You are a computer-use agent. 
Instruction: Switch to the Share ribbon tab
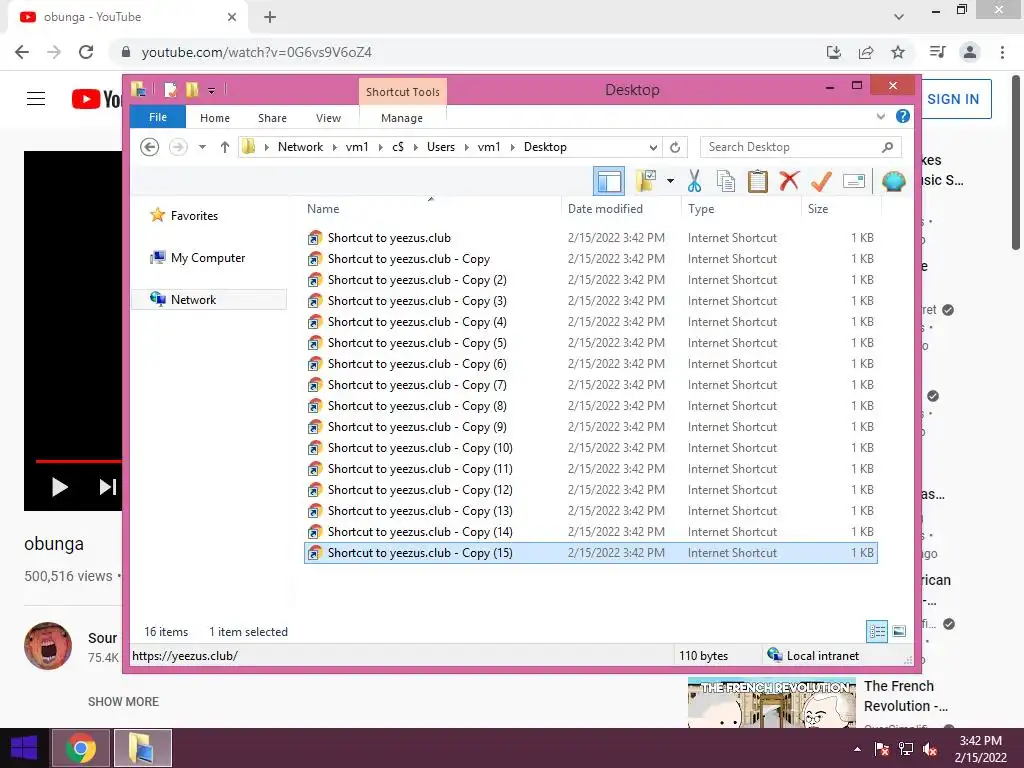272,118
